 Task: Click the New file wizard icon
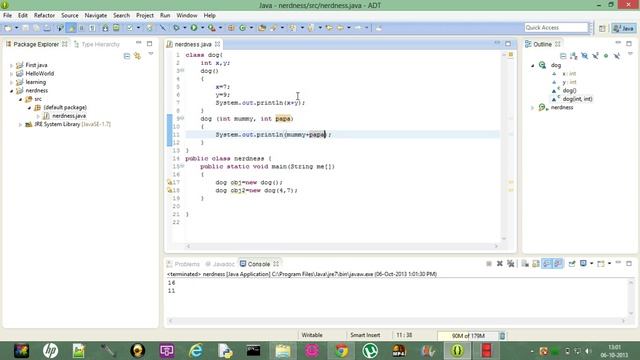point(8,28)
